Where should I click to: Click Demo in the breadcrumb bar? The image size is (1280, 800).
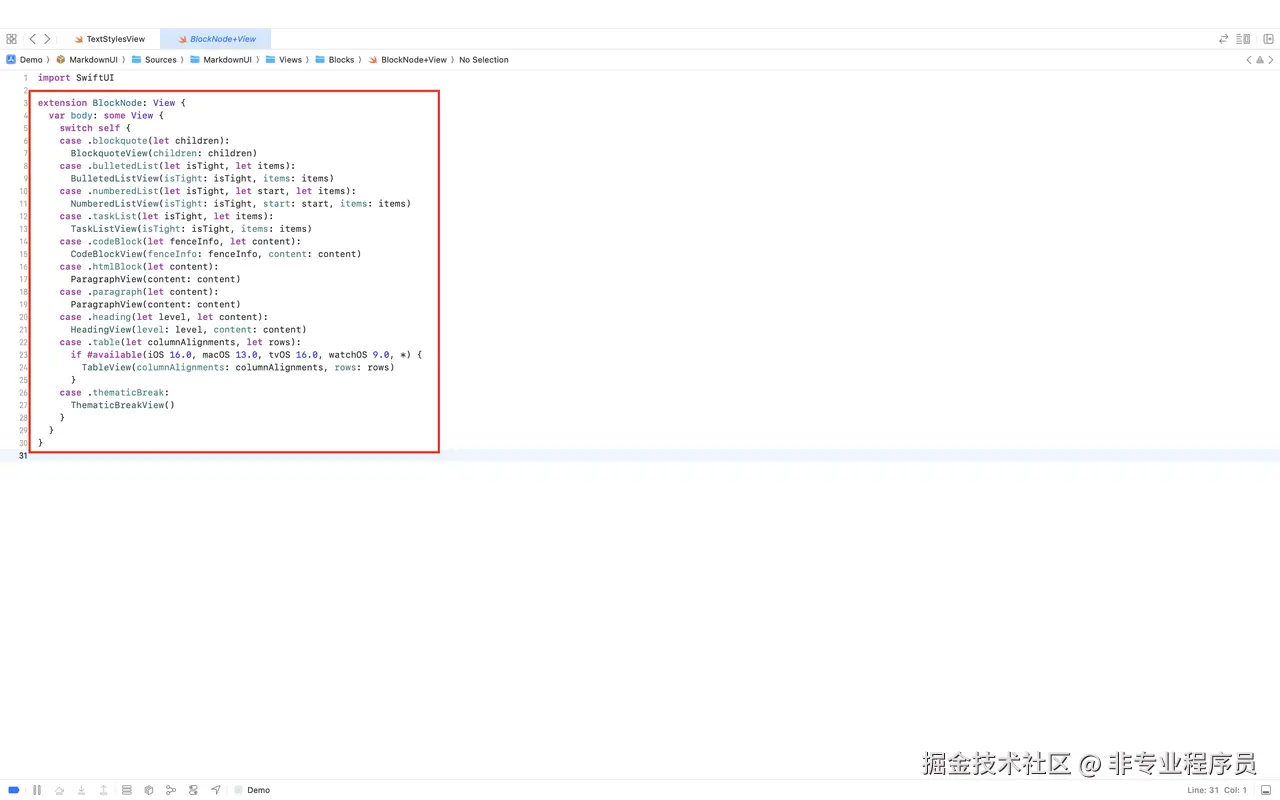[30, 59]
